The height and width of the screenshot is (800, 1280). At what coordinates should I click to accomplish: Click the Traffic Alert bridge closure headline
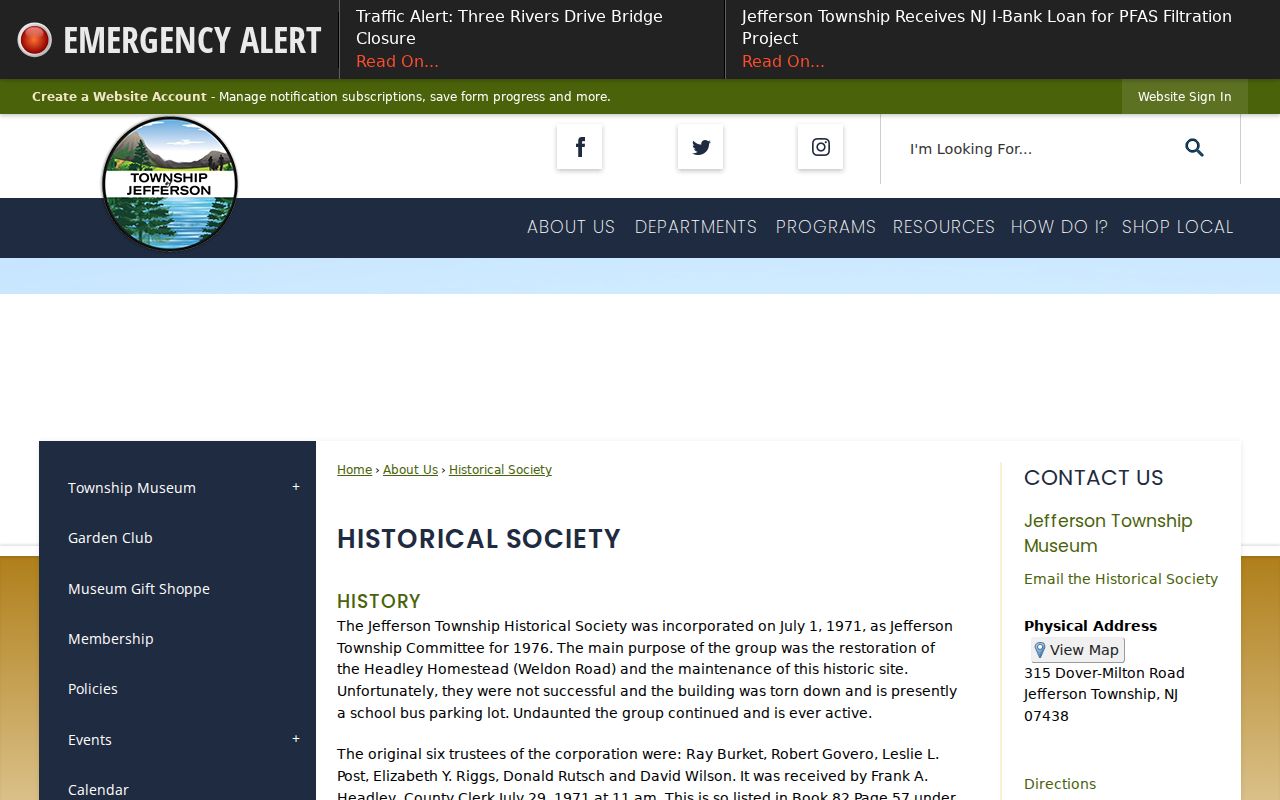coord(509,27)
